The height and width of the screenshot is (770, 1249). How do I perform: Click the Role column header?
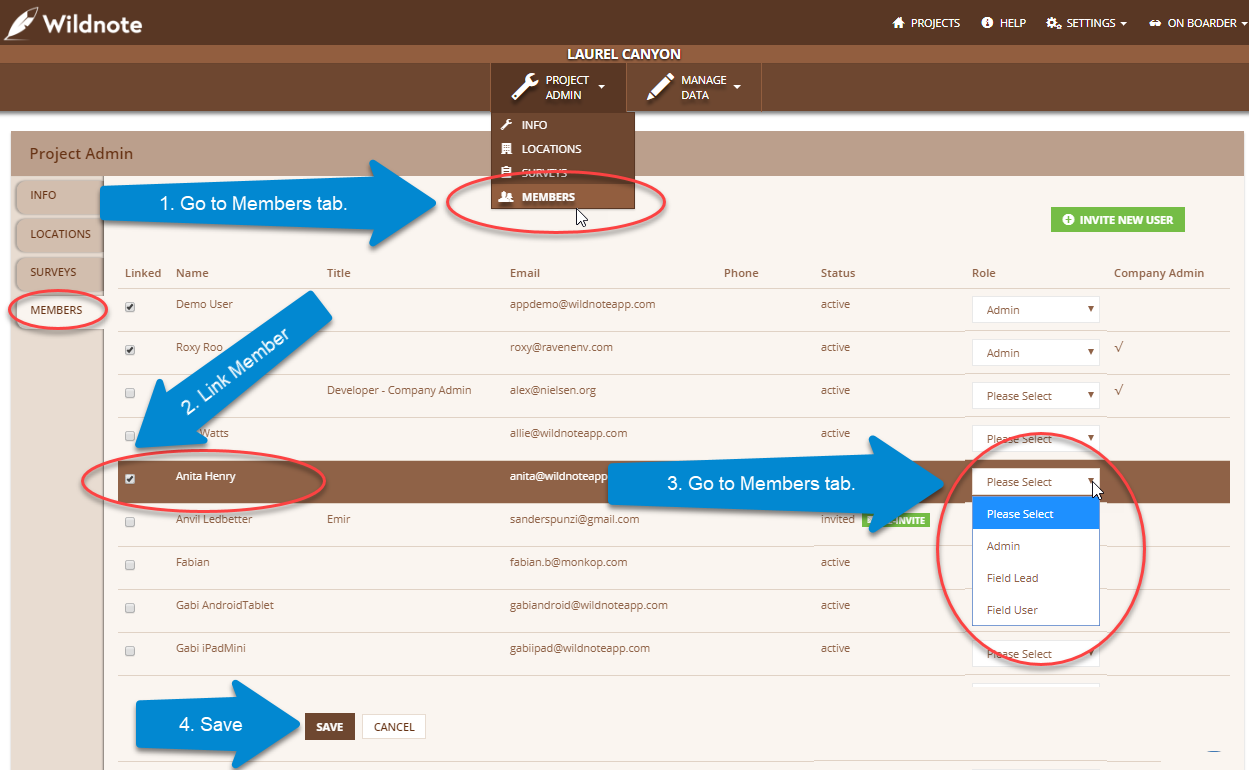point(984,273)
